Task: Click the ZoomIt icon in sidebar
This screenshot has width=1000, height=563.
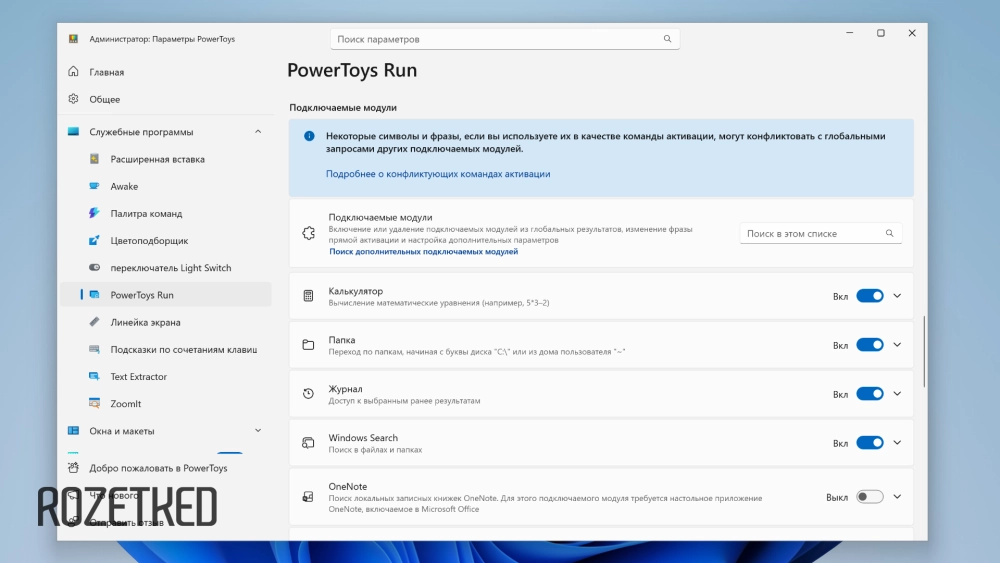Action: [x=94, y=404]
